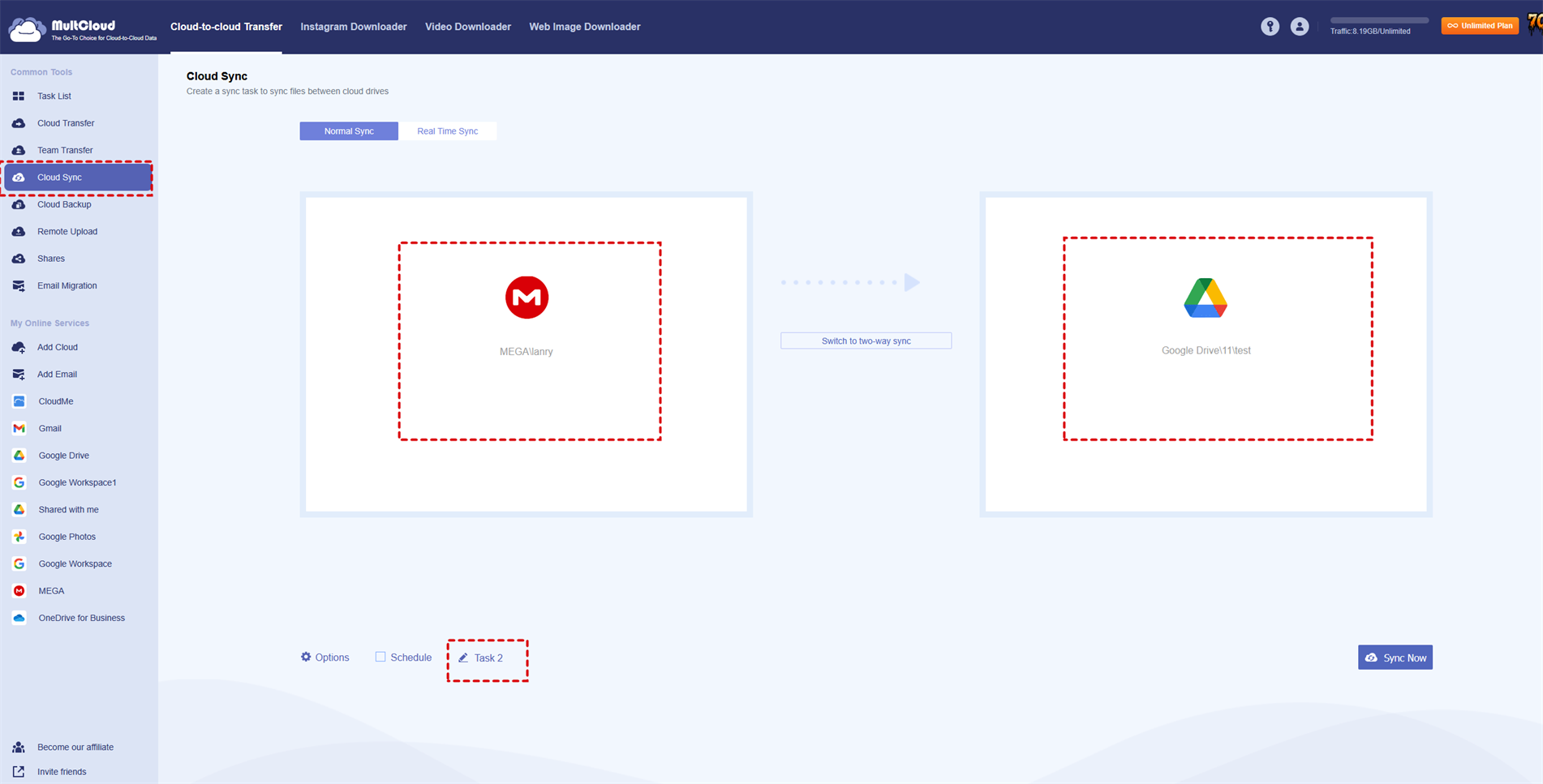Click the CloudMe service icon
This screenshot has width=1543, height=784.
tap(19, 401)
